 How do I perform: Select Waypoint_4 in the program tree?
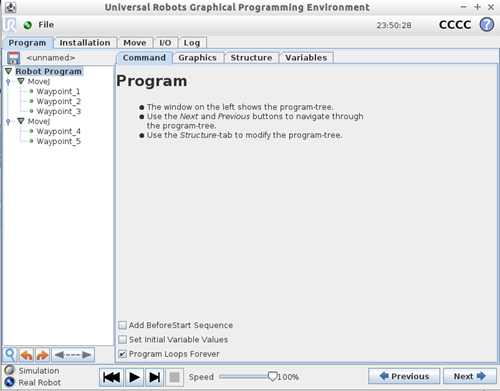click(59, 131)
